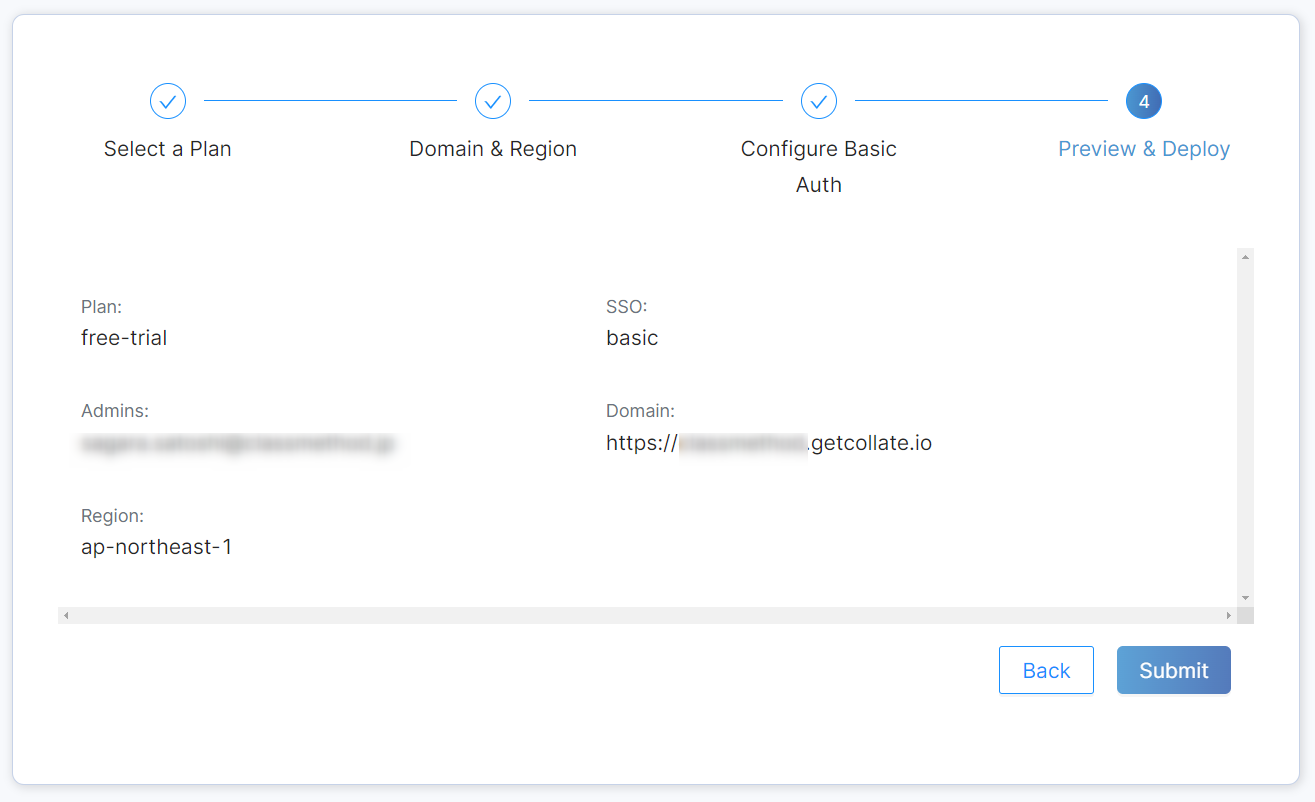Click the free-trial plan value
1315x802 pixels.
pyautogui.click(x=124, y=338)
